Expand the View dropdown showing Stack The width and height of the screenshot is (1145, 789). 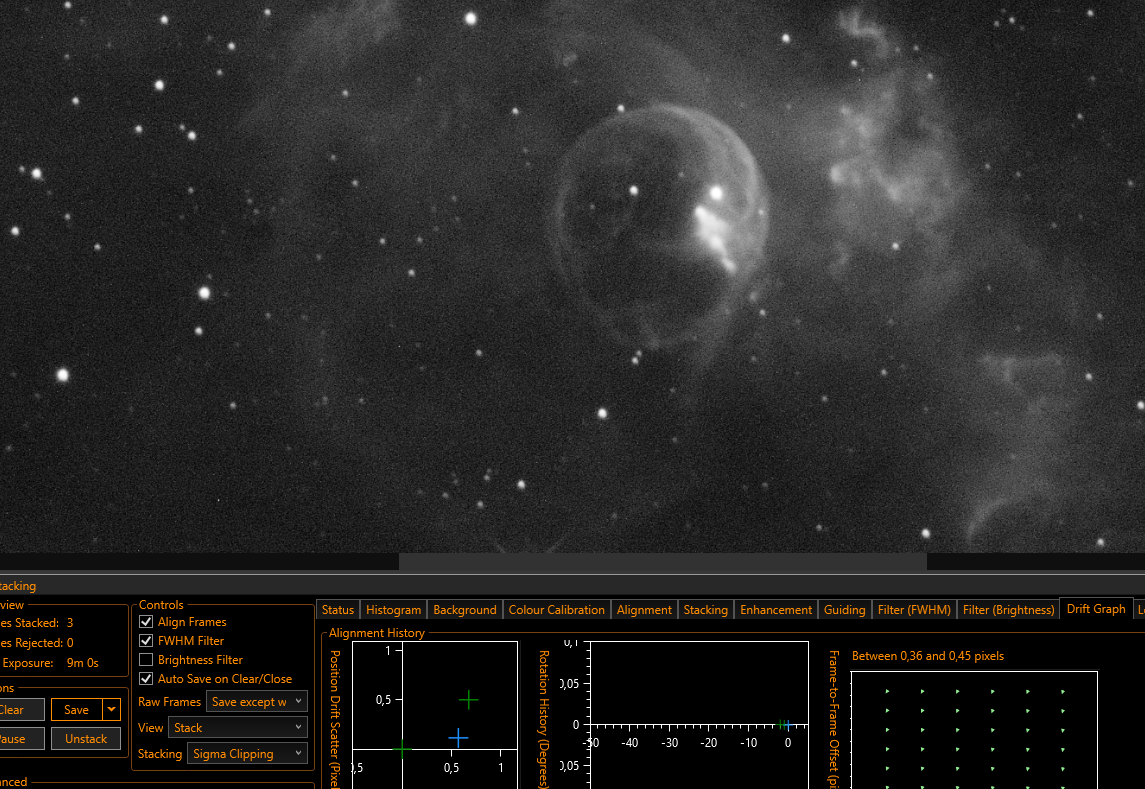[x=237, y=728]
